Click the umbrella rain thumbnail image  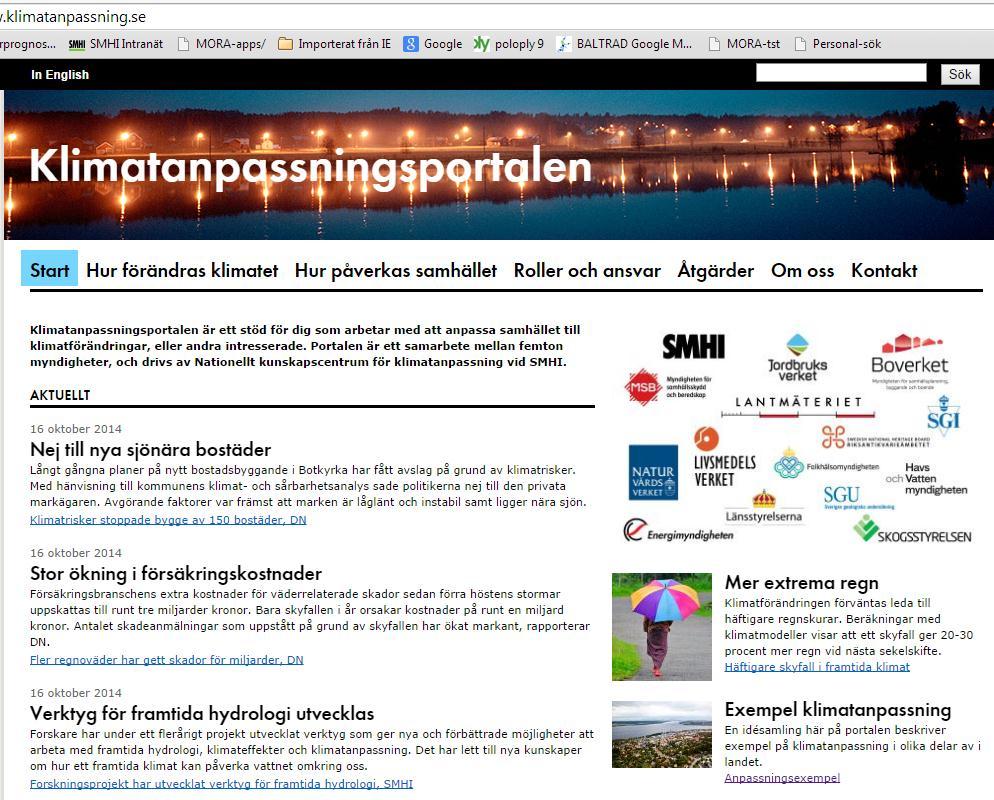click(x=662, y=626)
